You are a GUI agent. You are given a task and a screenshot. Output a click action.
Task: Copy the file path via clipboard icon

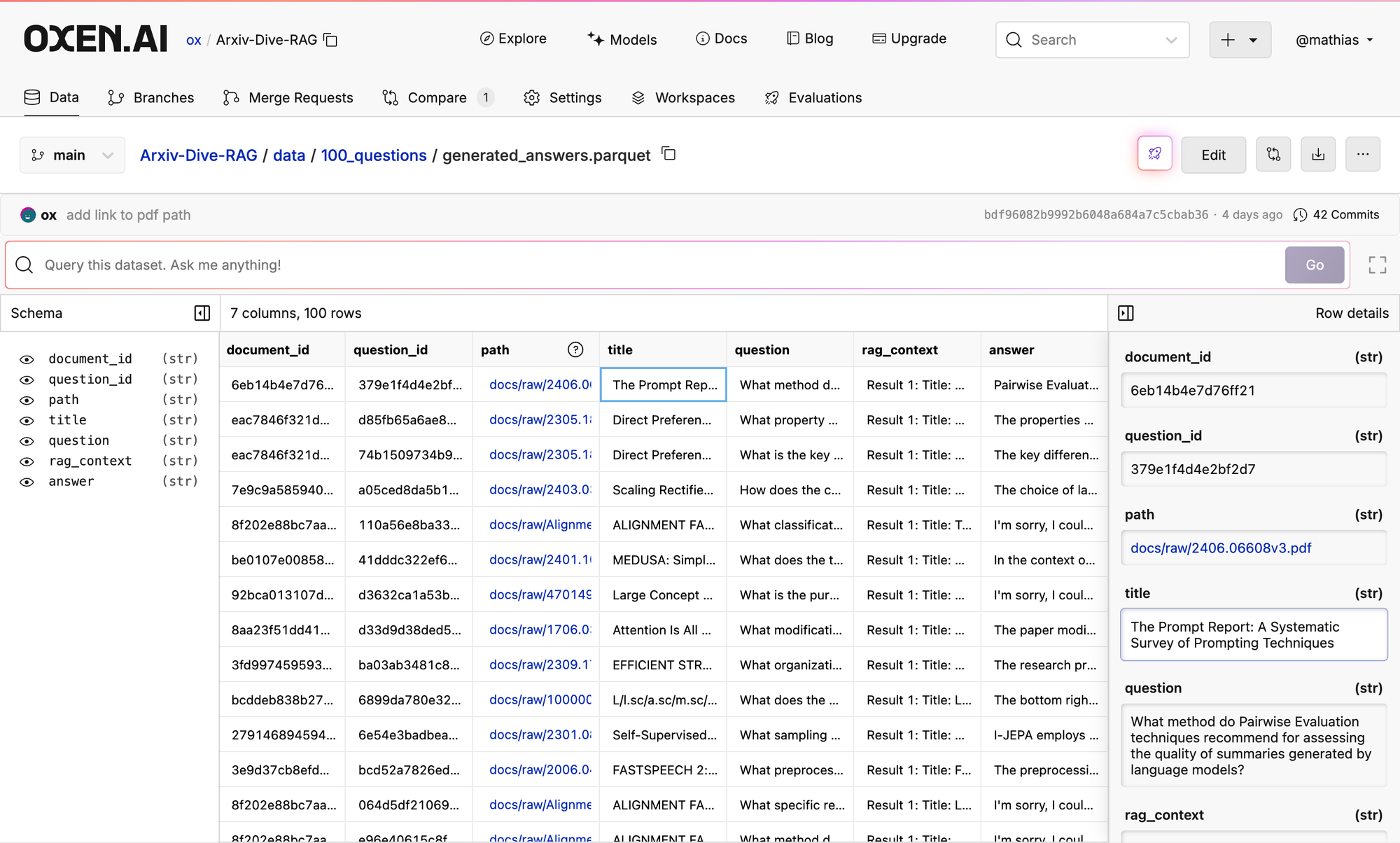point(669,154)
